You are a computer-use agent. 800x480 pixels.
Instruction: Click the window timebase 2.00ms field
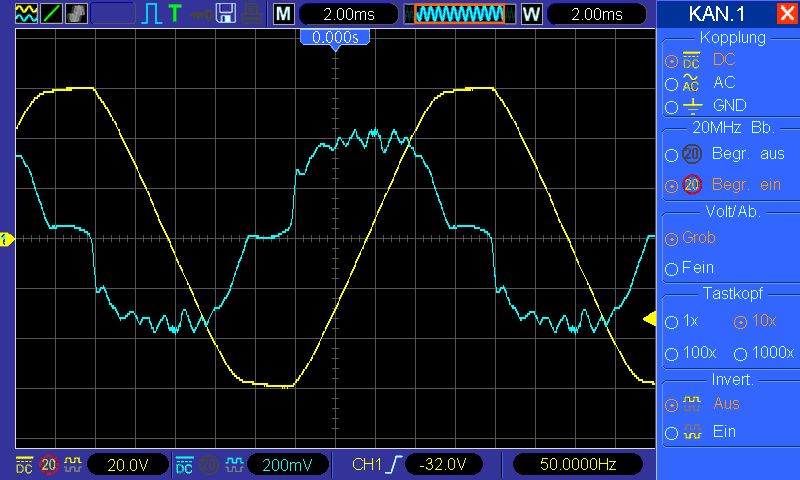tap(596, 14)
